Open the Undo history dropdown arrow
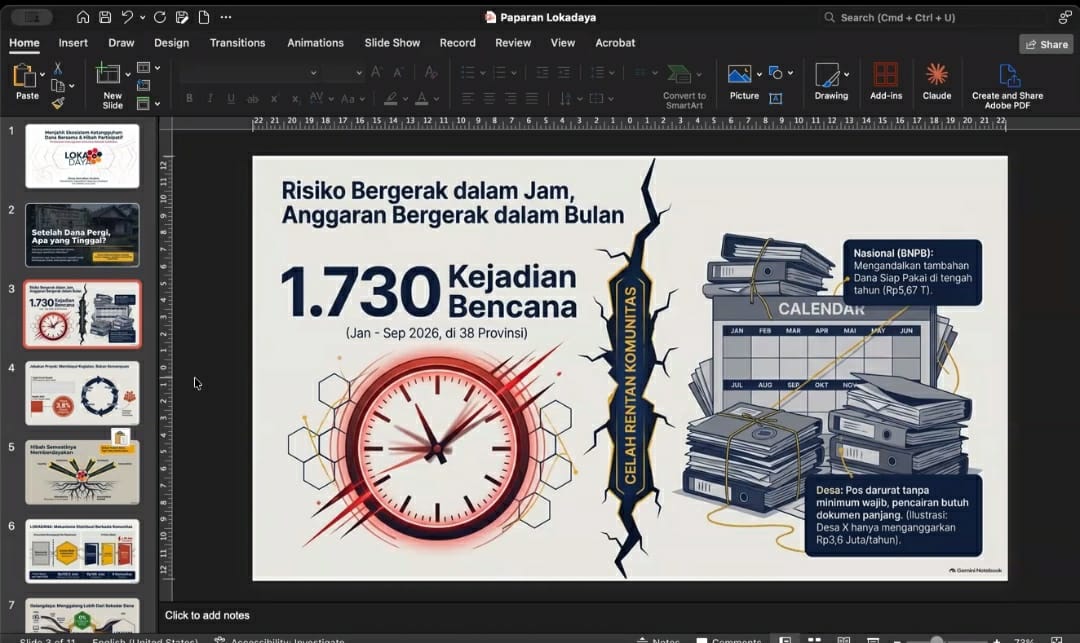The image size is (1080, 643). [143, 17]
